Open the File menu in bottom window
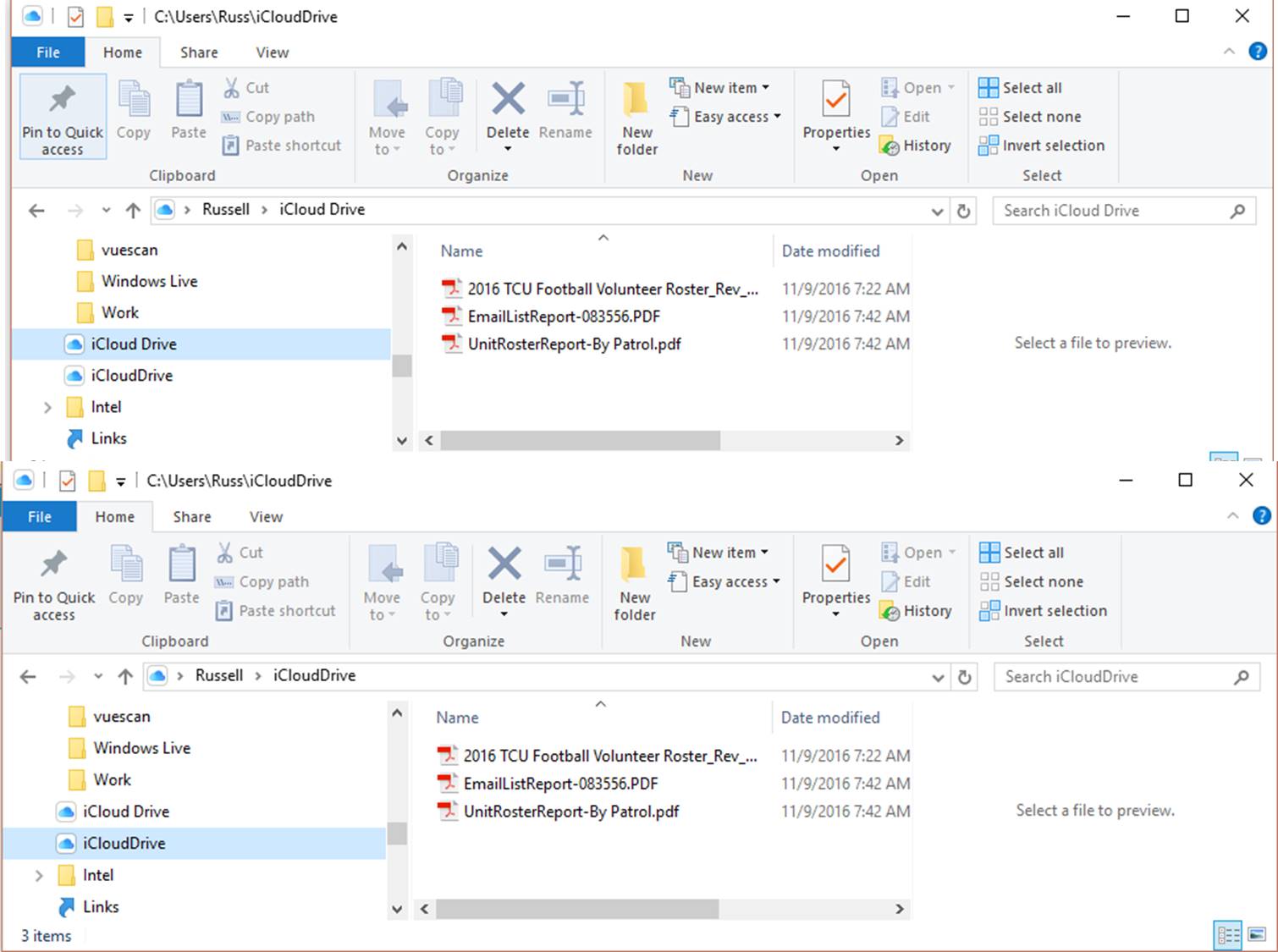This screenshot has height=952, width=1278. (40, 517)
